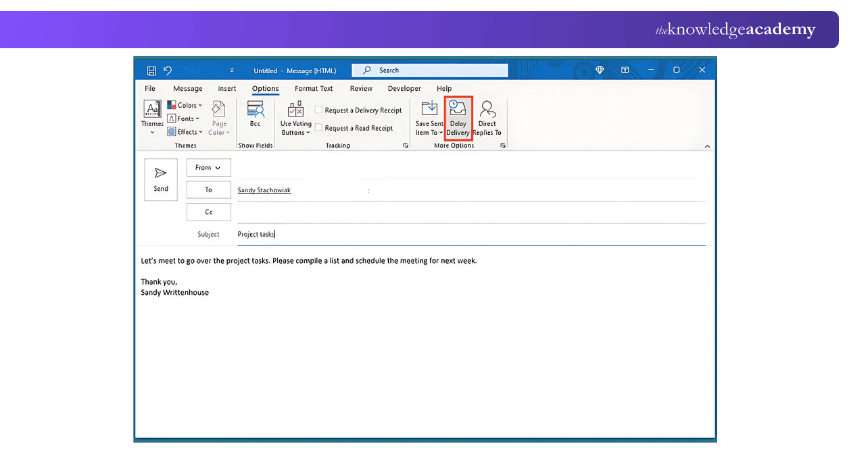Click the Thank you line
850x450 pixels.
click(159, 282)
